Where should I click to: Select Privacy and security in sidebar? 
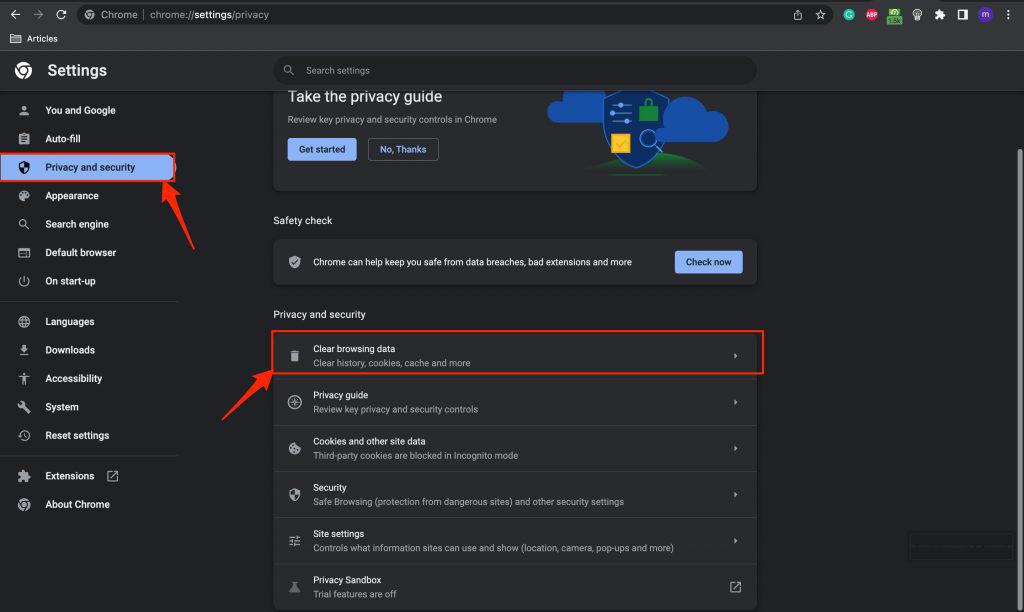(x=88, y=167)
